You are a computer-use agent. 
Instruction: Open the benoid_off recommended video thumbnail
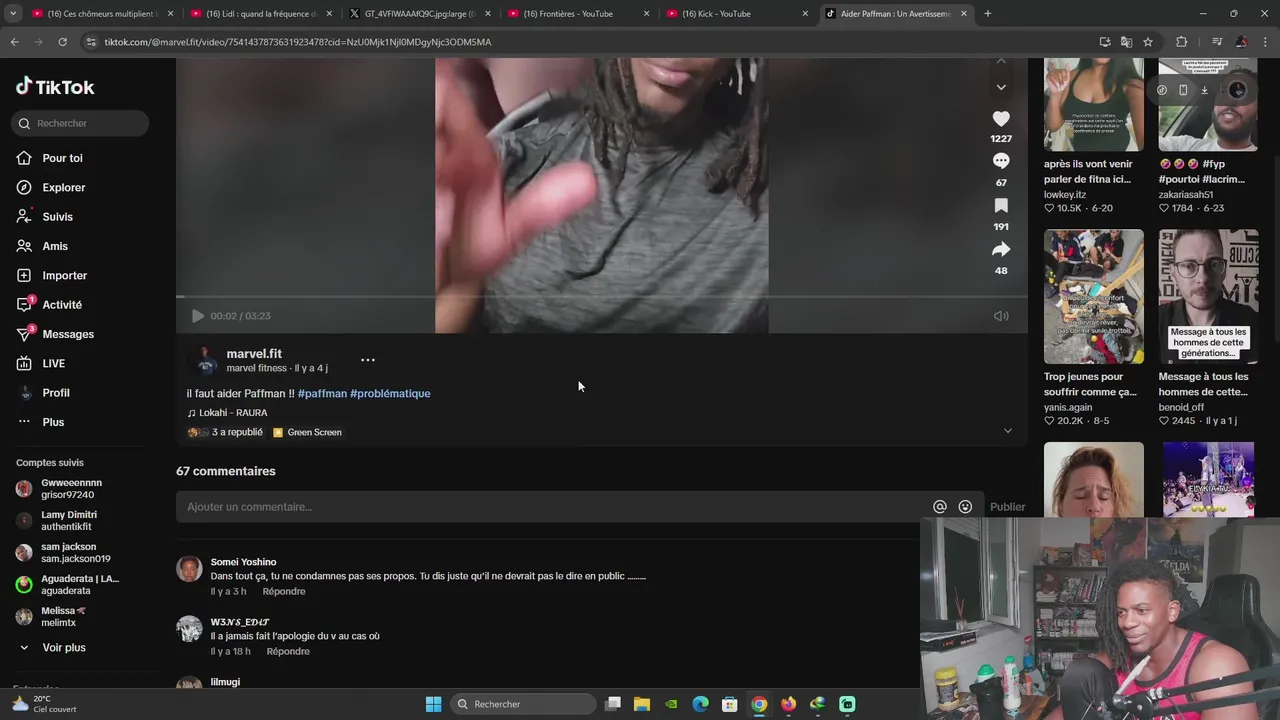[x=1208, y=297]
